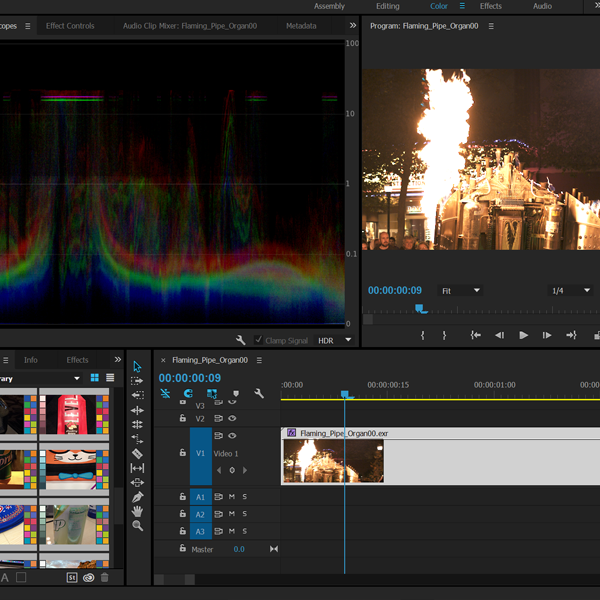The image size is (600, 600).
Task: Toggle the Clamp Signal checkbox
Action: pyautogui.click(x=258, y=340)
